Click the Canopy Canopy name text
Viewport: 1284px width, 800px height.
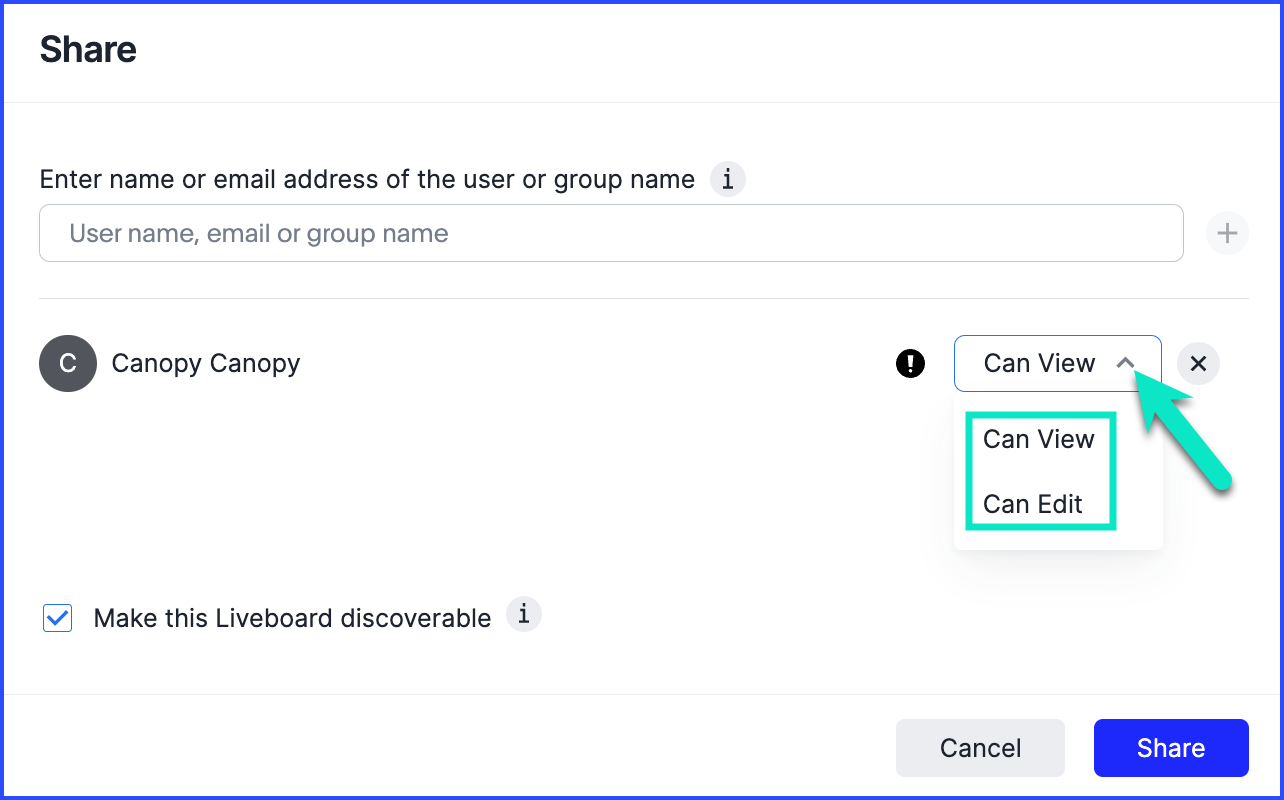click(206, 363)
